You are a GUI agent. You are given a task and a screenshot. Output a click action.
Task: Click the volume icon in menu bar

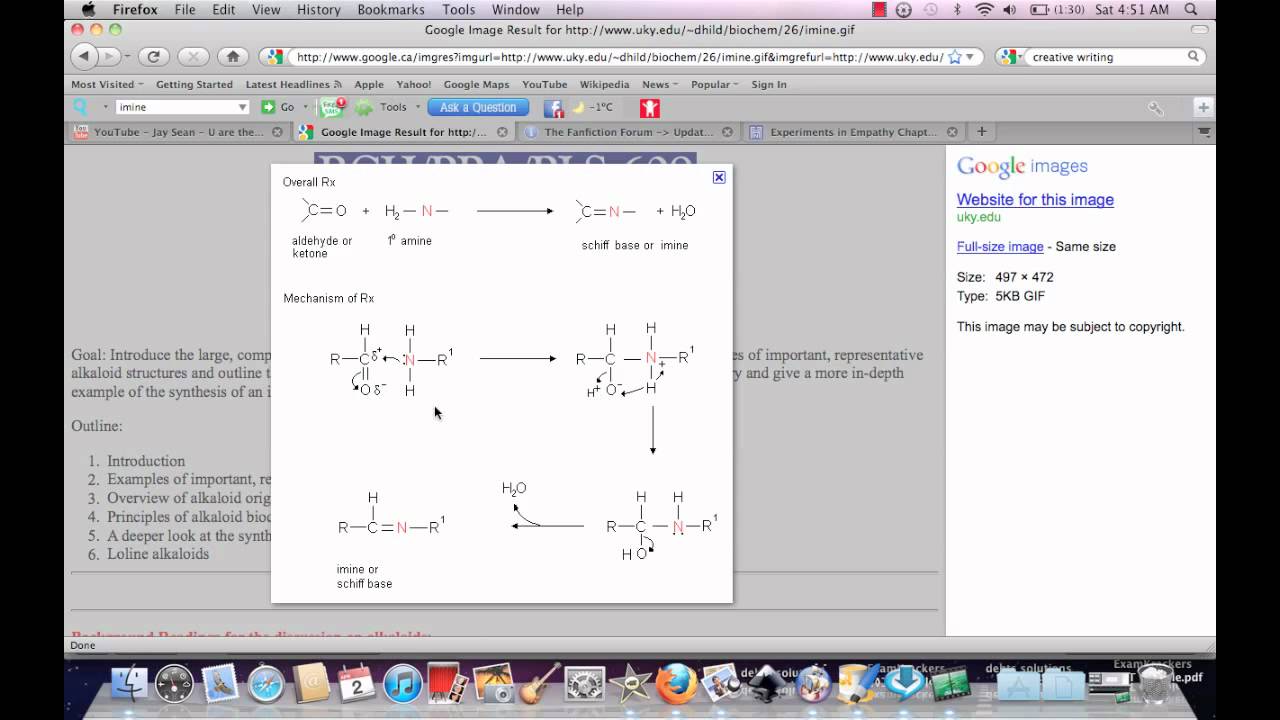click(1009, 9)
